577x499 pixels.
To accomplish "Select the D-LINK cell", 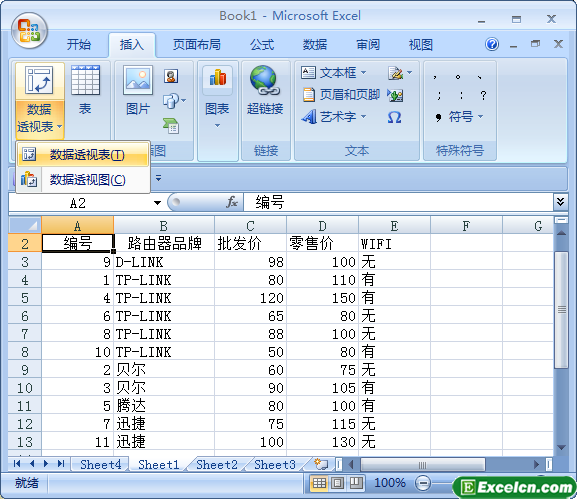I will coord(164,262).
